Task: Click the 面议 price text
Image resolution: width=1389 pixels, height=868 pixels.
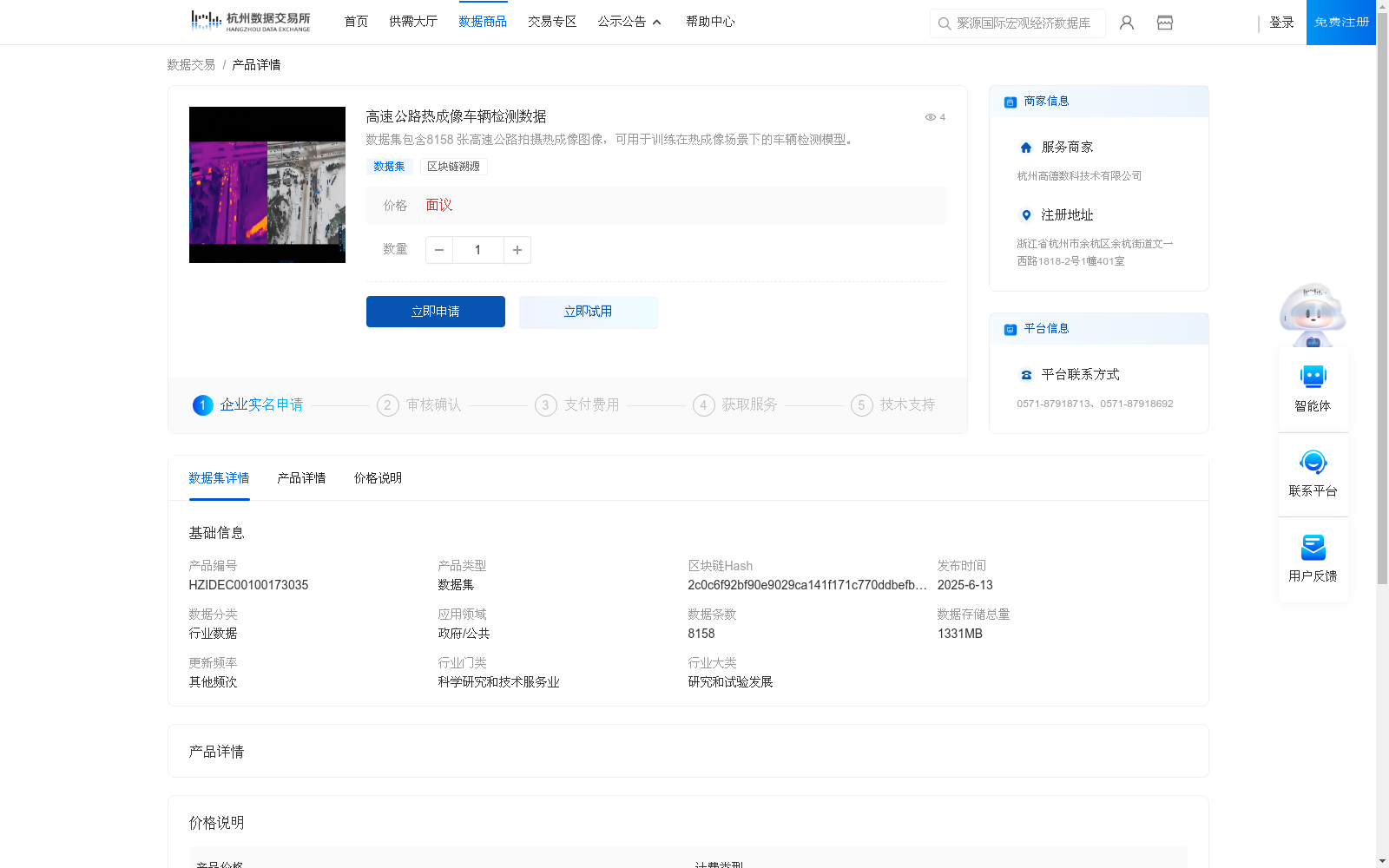Action: click(x=439, y=206)
